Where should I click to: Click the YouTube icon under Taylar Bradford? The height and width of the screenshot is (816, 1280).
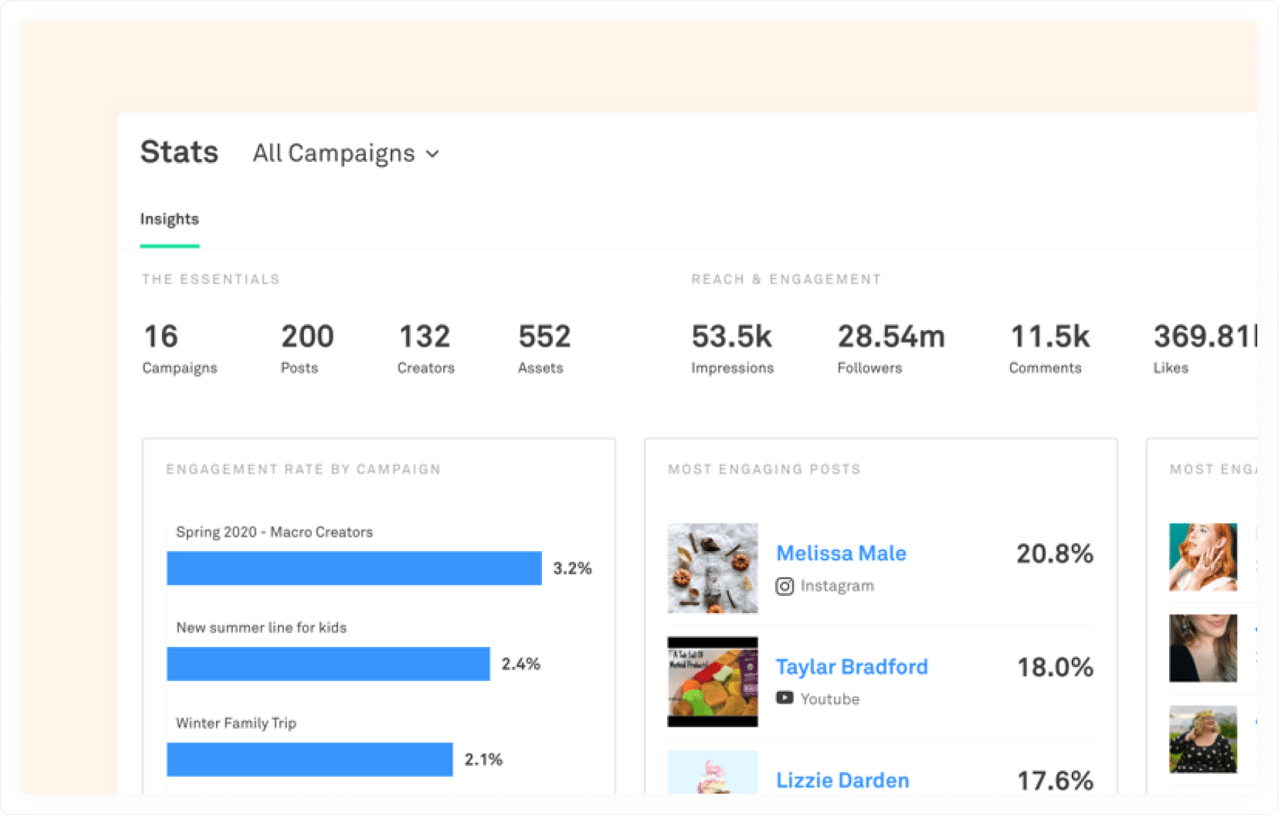pos(786,699)
